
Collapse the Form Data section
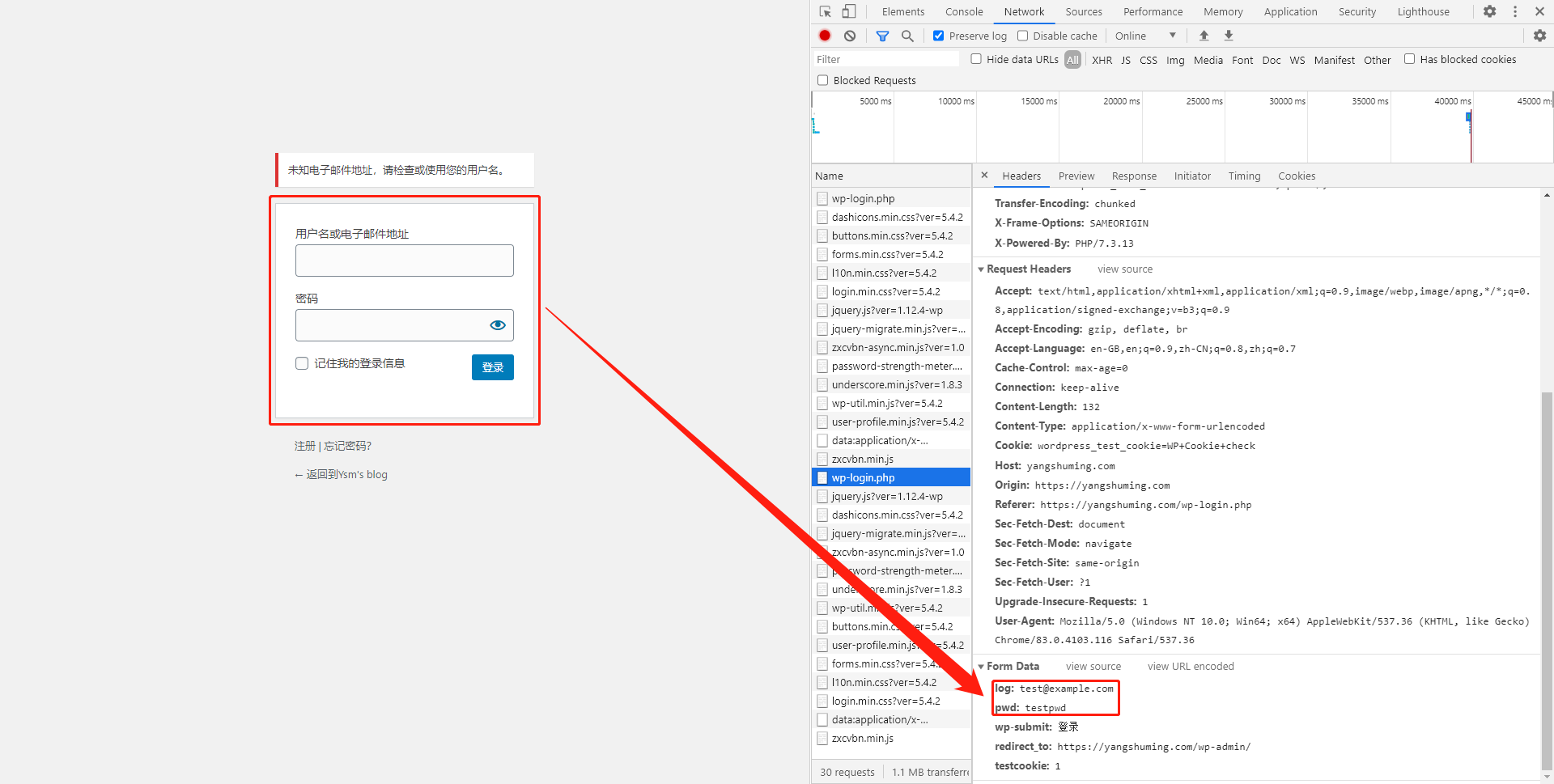pos(981,667)
